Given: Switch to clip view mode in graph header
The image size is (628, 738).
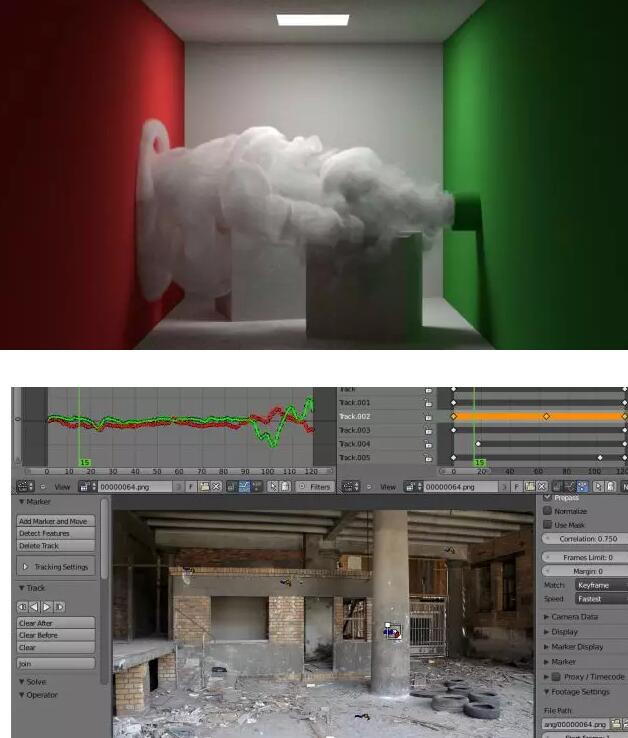Looking at the screenshot, I should (x=232, y=487).
